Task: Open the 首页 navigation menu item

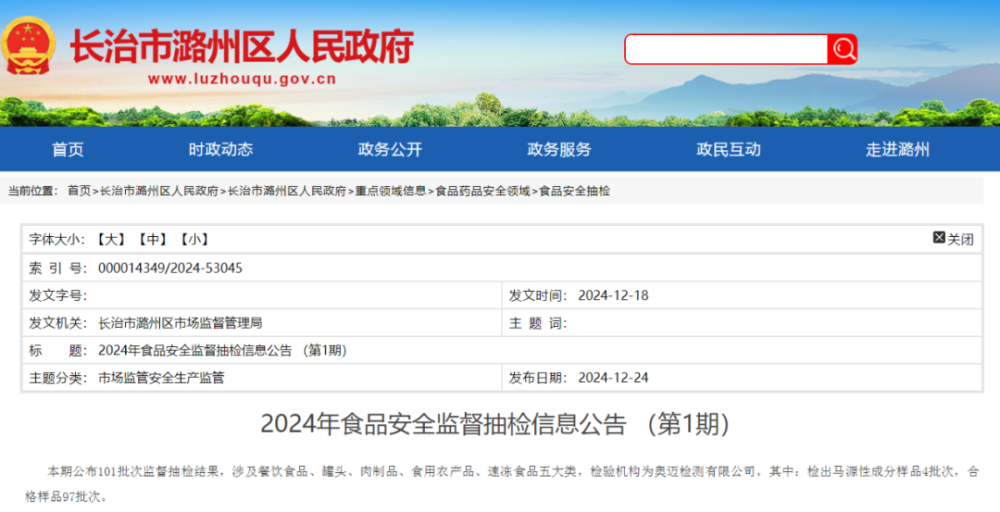Action: [68, 150]
